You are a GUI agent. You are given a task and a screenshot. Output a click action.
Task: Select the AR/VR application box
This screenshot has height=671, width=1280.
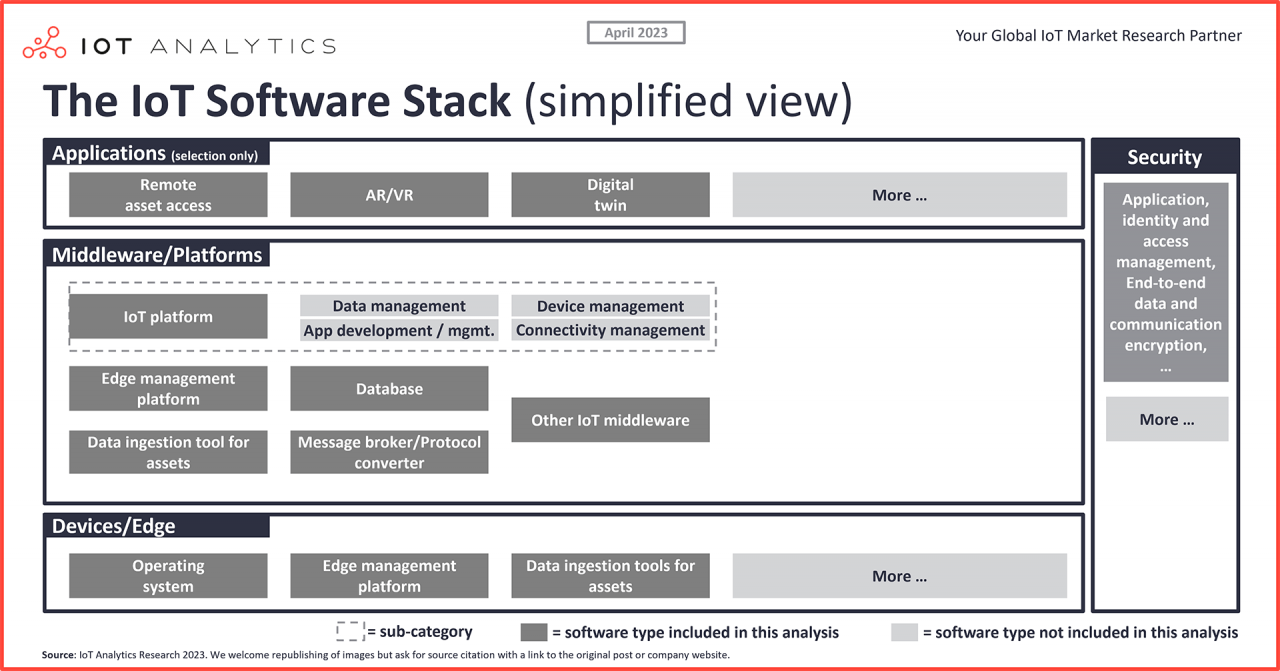click(389, 194)
